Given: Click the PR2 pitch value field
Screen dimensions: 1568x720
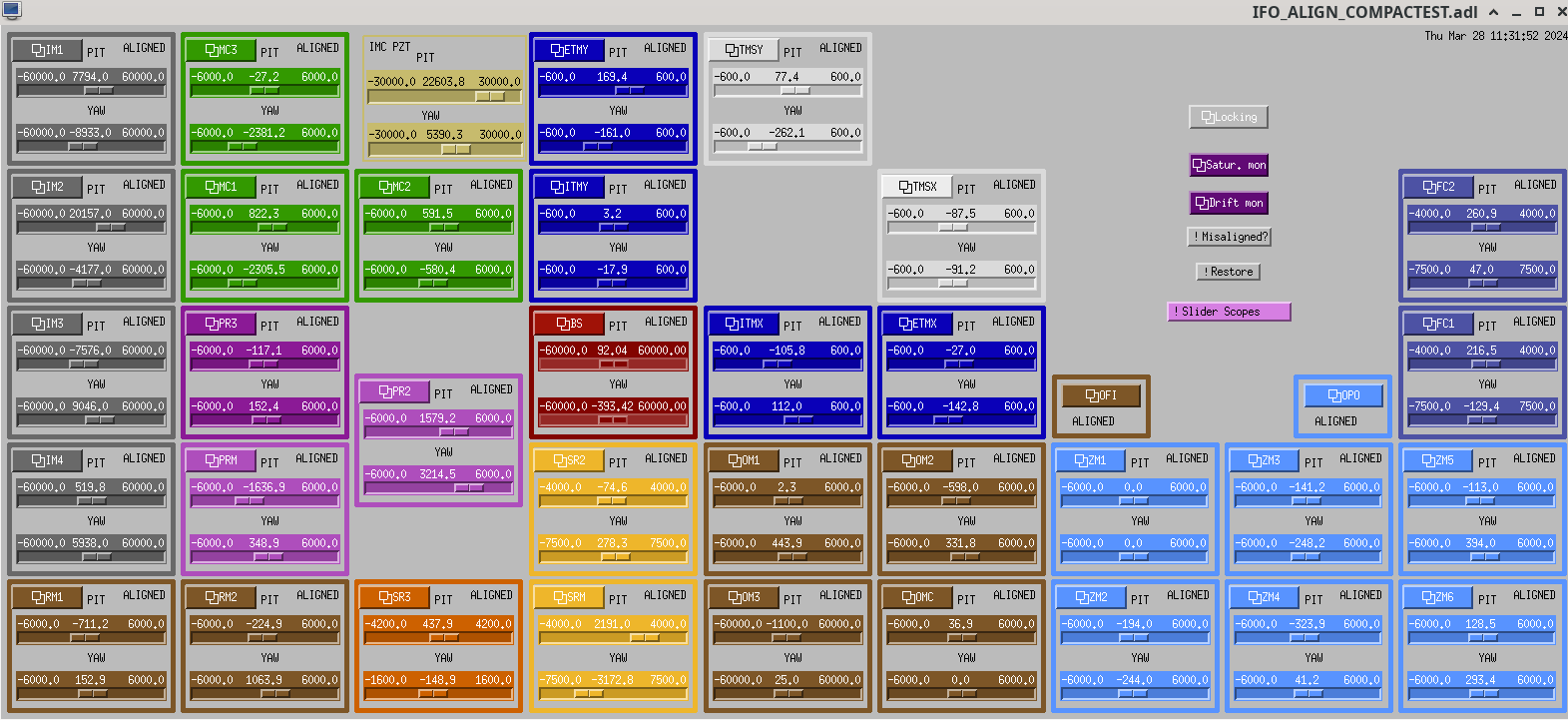Looking at the screenshot, I should [x=437, y=418].
